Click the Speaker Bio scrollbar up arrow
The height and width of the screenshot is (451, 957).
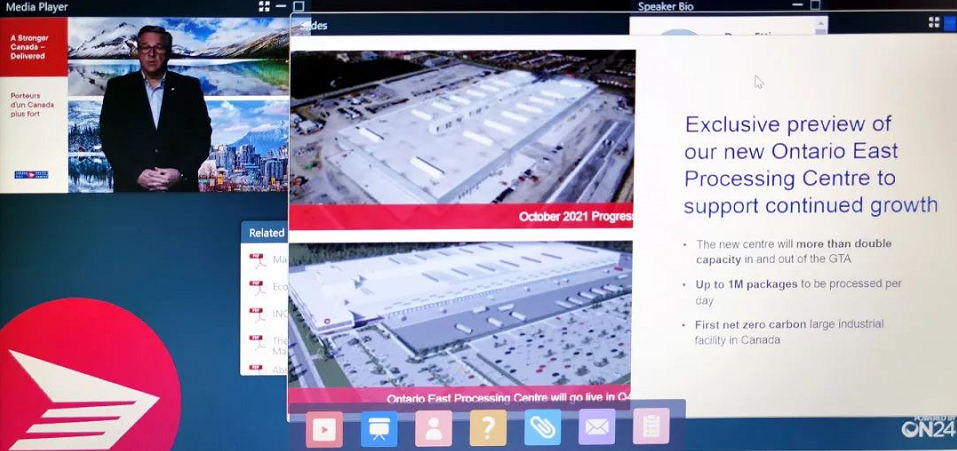coord(822,24)
